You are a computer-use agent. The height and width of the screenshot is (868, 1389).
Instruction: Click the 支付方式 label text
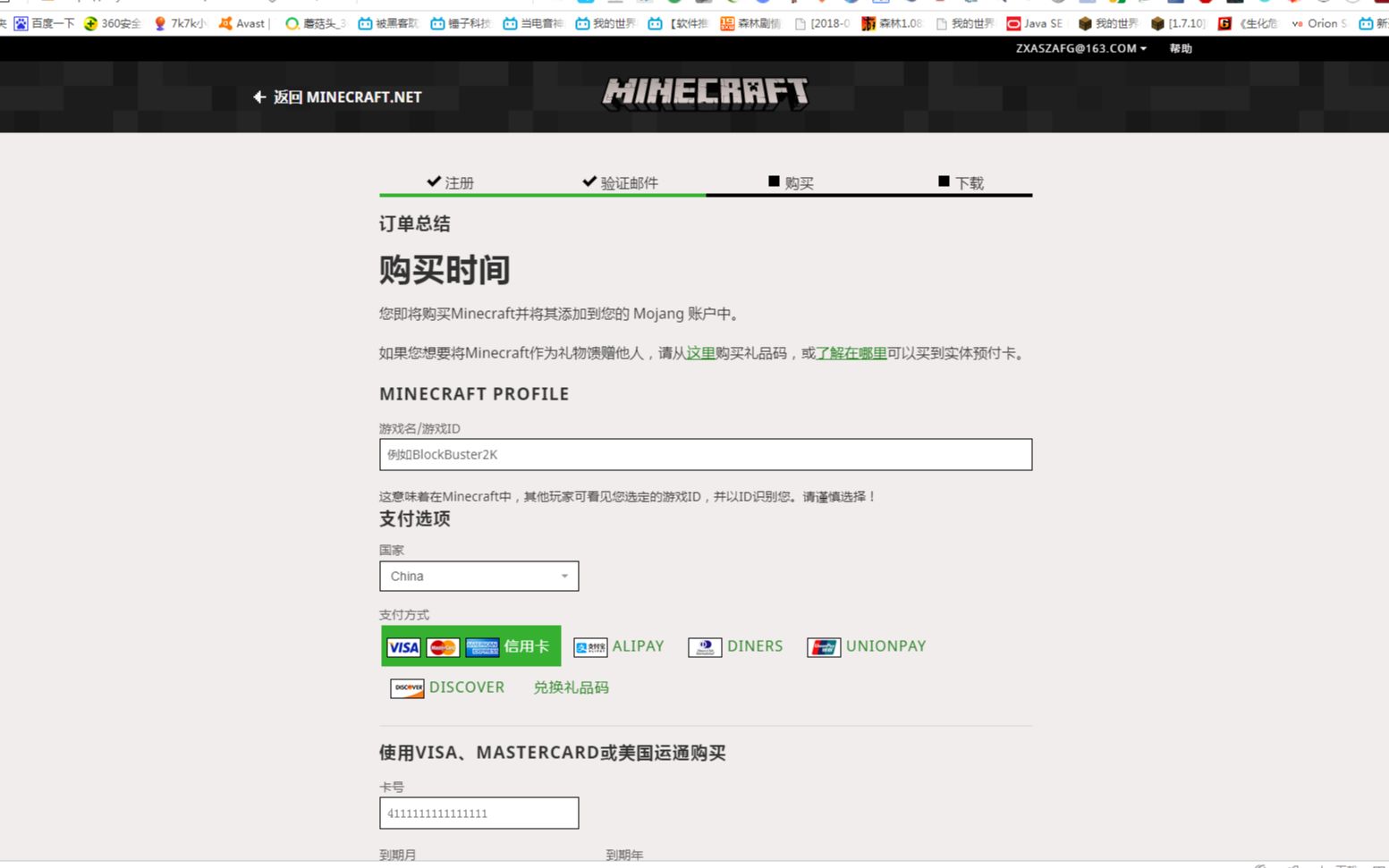pos(404,614)
